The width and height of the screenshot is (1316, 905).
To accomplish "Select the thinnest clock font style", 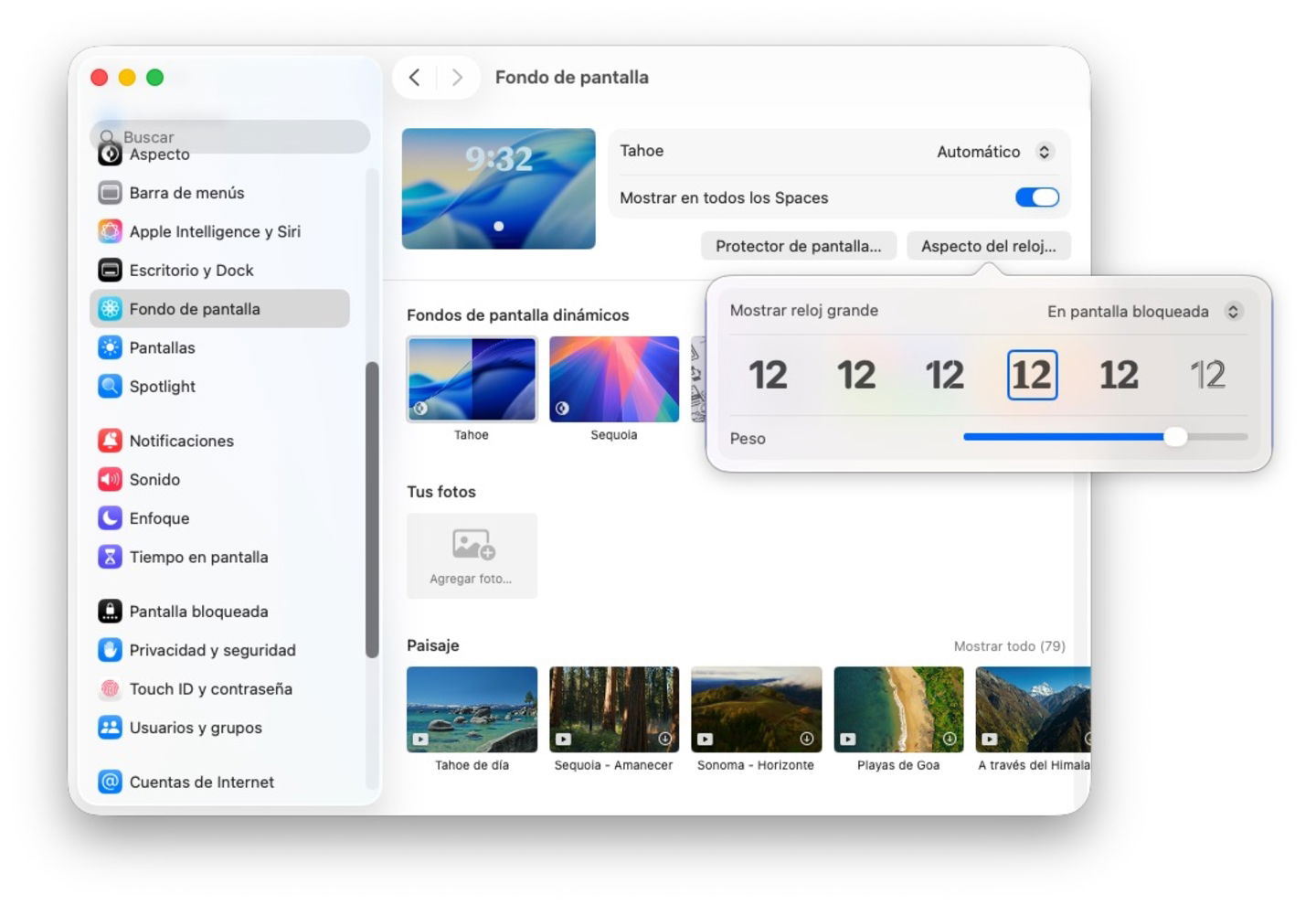I will tap(1206, 375).
